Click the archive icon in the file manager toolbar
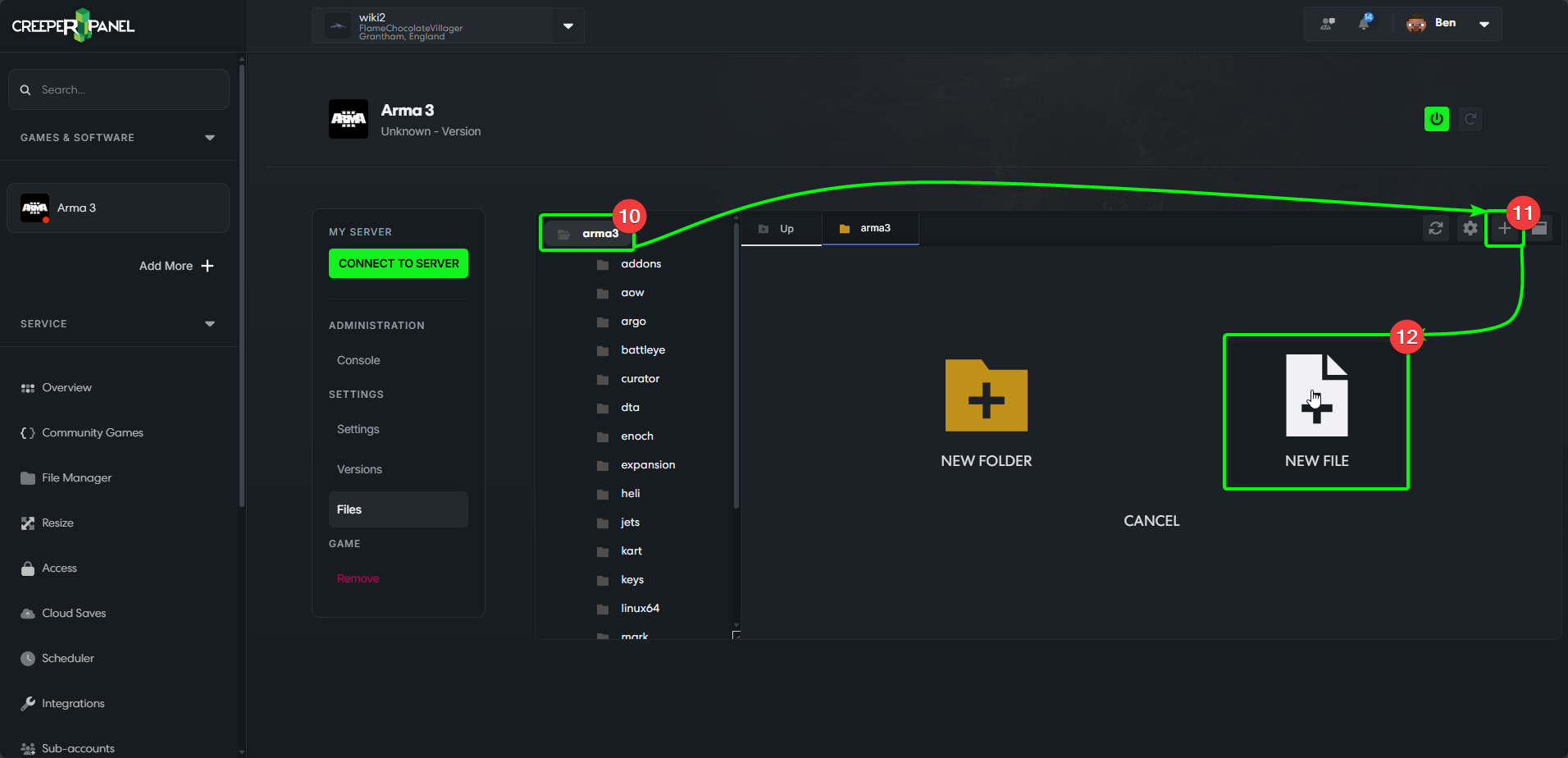Screen dimensions: 1568x758 (1539, 228)
